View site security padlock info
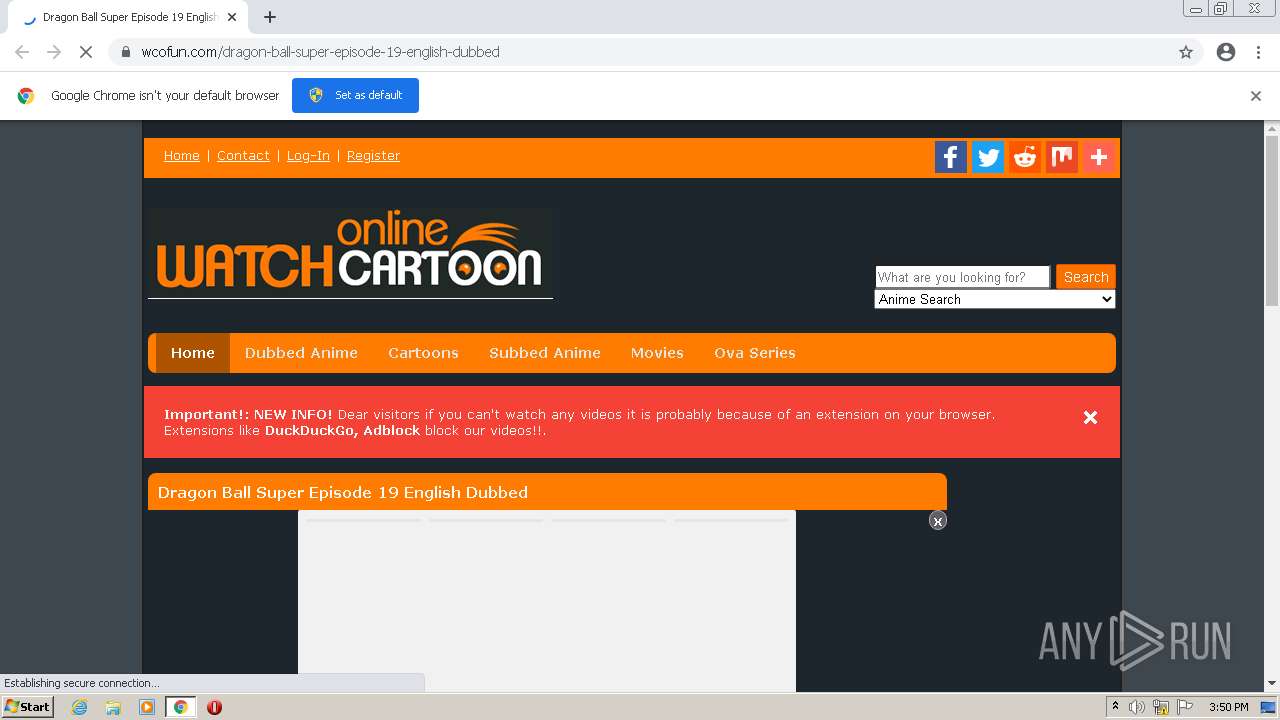The height and width of the screenshot is (720, 1280). pyautogui.click(x=126, y=52)
